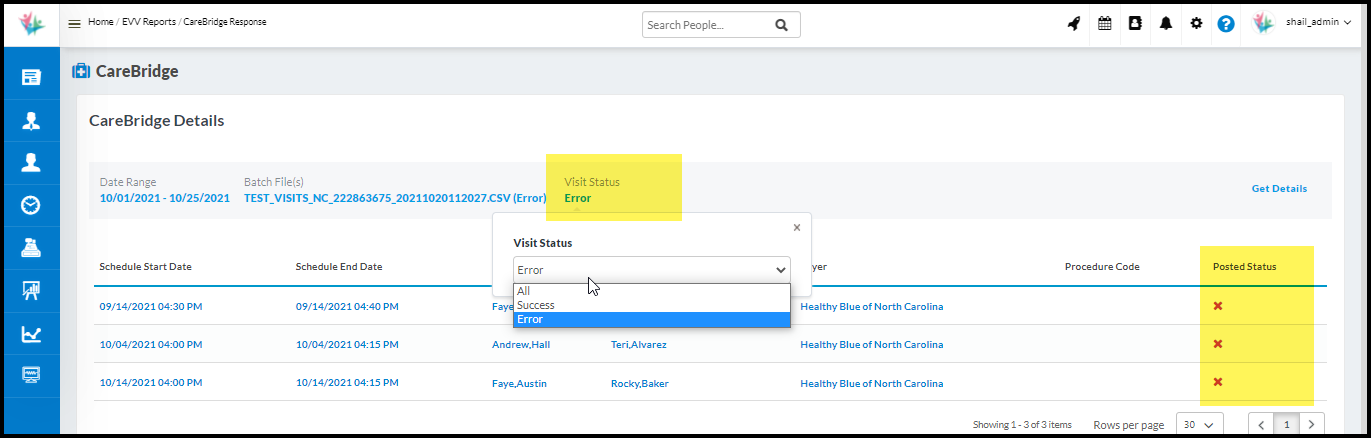
Task: Sort by Posted Status column
Action: pos(1244,267)
